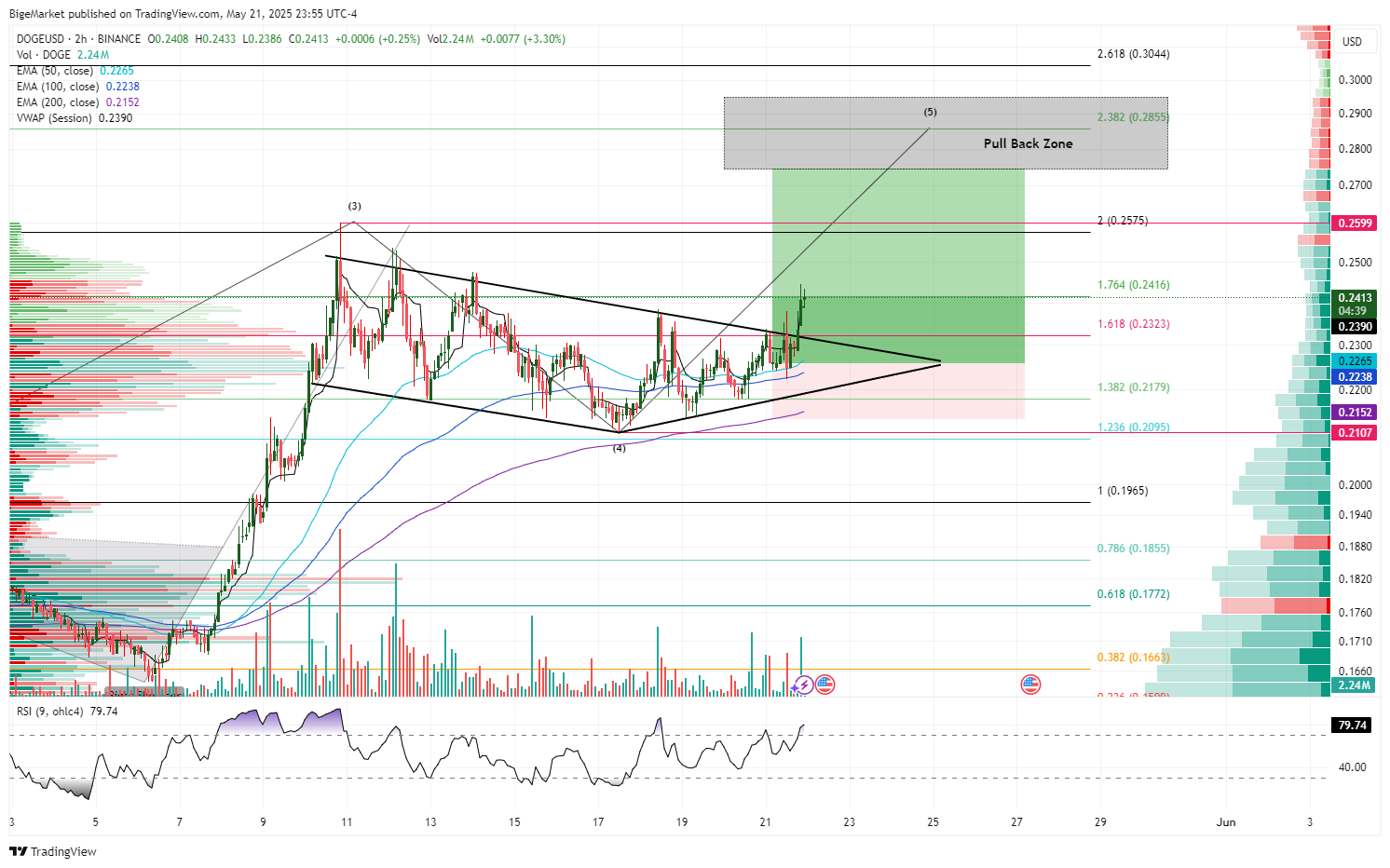The width and height of the screenshot is (1390, 868).
Task: Click the 0.382 (0.1663) Fibonacci label
Action: pyautogui.click(x=1134, y=658)
